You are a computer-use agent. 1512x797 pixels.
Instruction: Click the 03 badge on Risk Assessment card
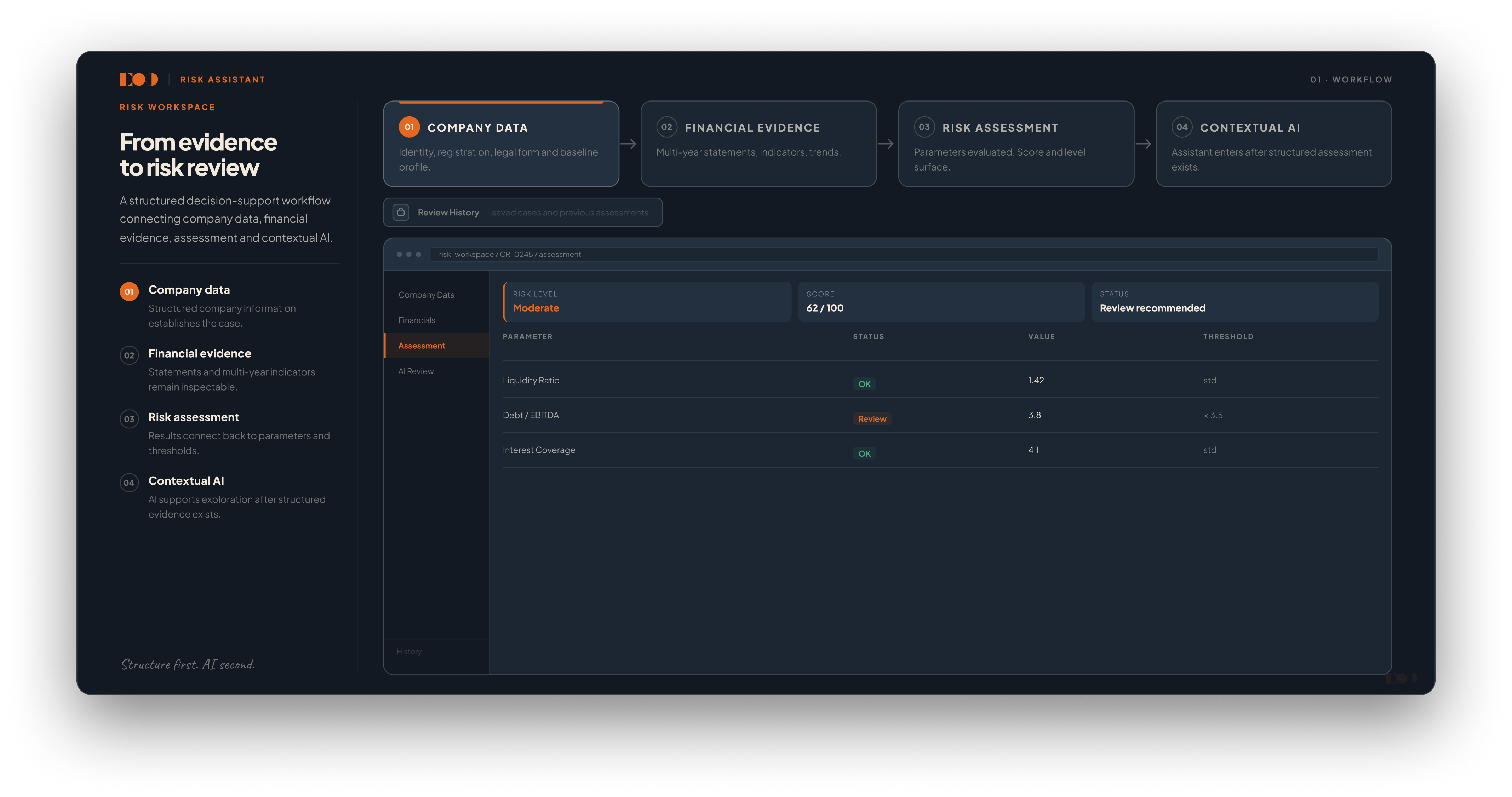pos(924,127)
